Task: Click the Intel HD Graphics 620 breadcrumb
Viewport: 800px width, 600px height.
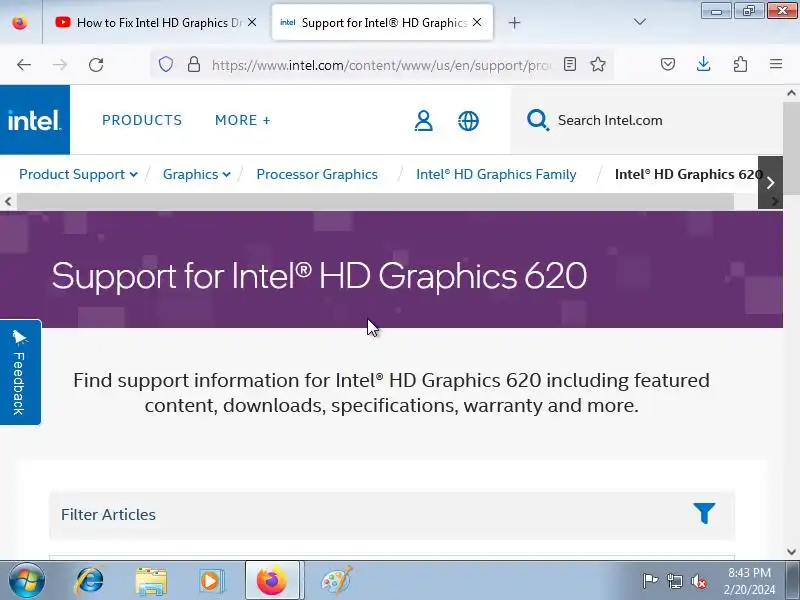Action: 688,174
